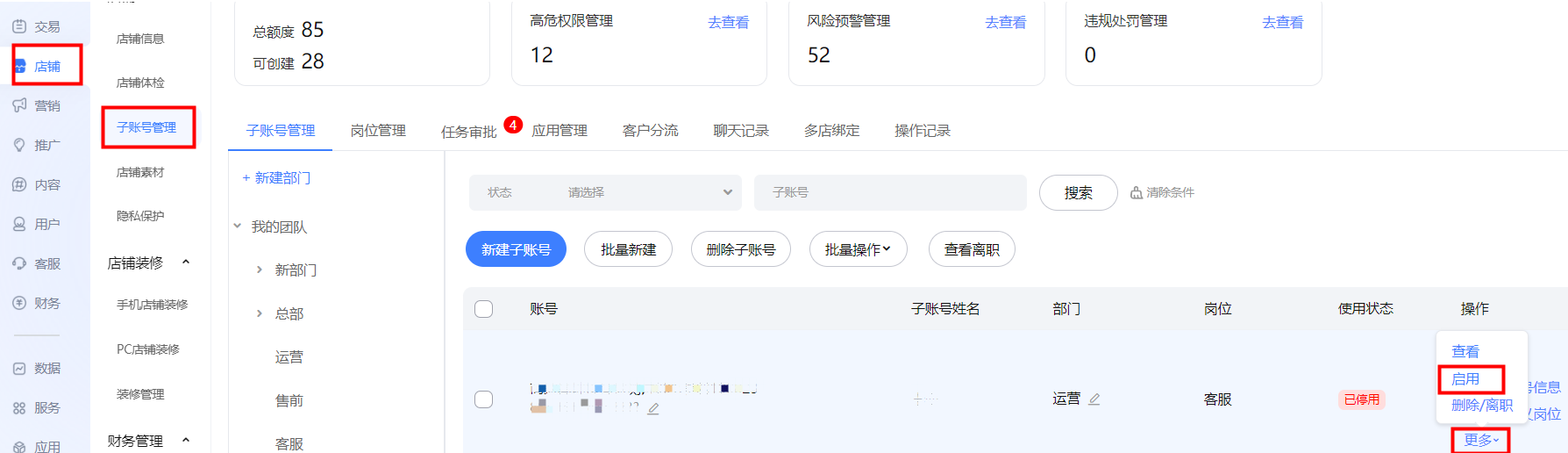1568x453 pixels.
Task: Open PC店铺装修 in the submenu
Action: (148, 349)
